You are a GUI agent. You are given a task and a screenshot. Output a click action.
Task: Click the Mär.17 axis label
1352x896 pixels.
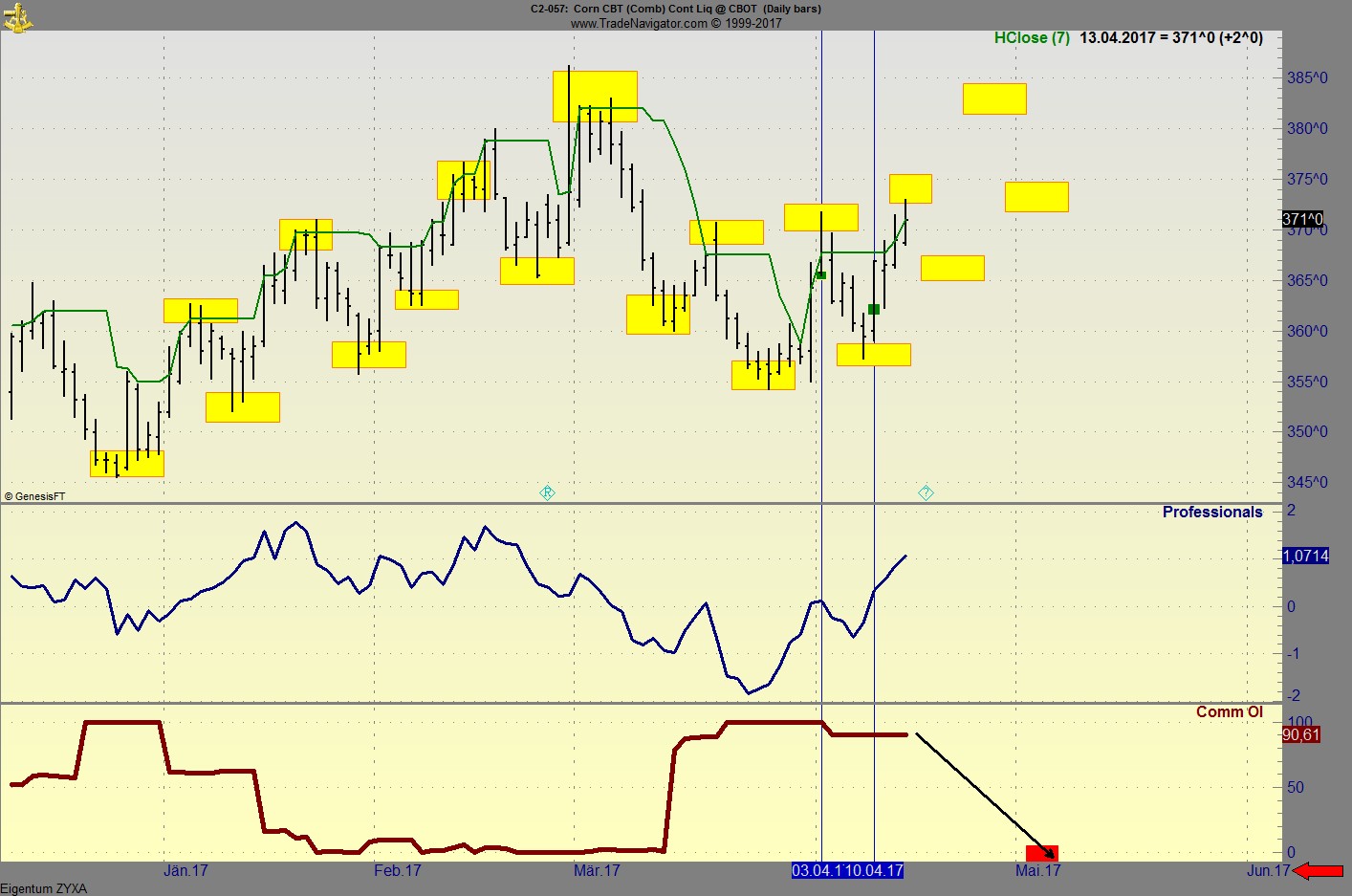(x=598, y=871)
